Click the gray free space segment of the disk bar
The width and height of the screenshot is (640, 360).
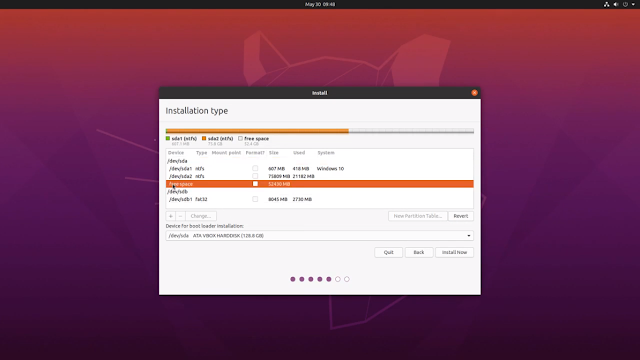click(411, 131)
